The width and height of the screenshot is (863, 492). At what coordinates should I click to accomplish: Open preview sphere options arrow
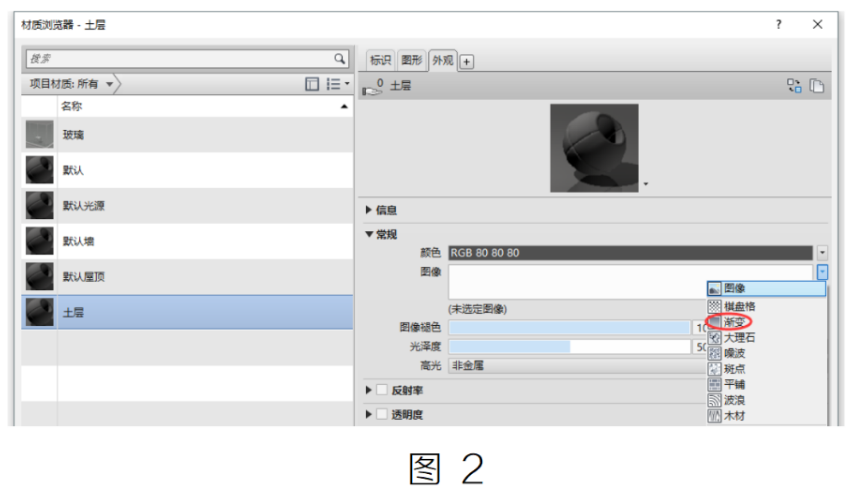(x=646, y=184)
